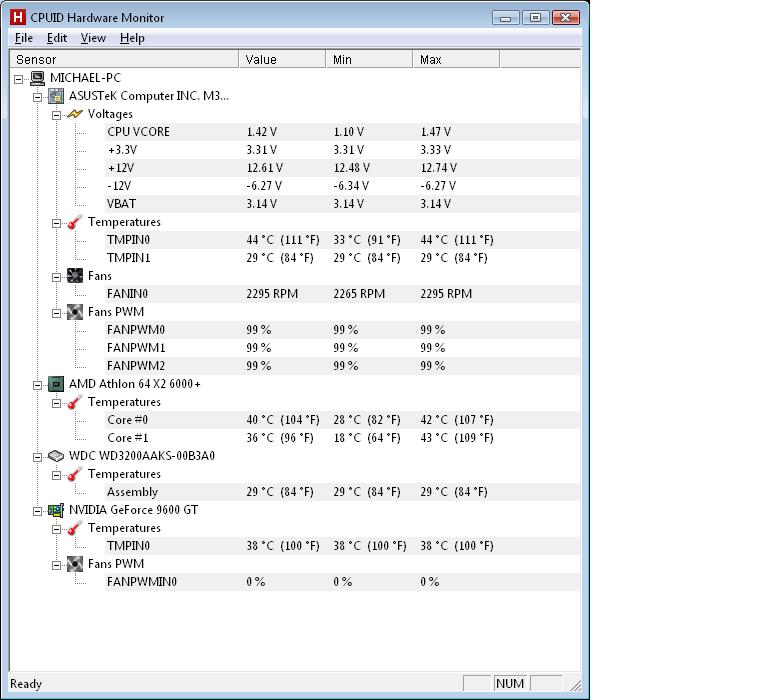Open the View menu

coord(93,38)
